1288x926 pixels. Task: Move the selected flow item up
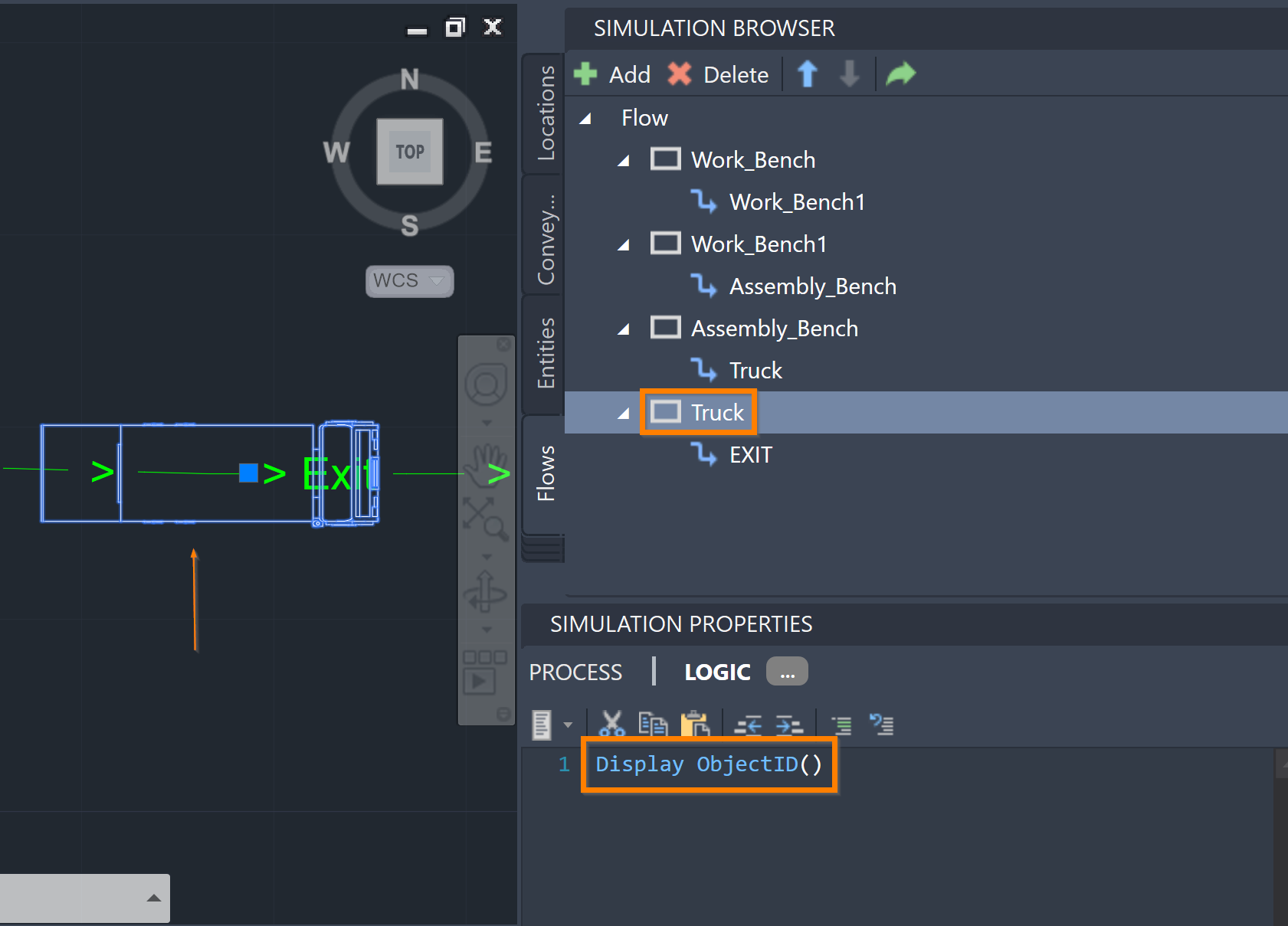[808, 74]
